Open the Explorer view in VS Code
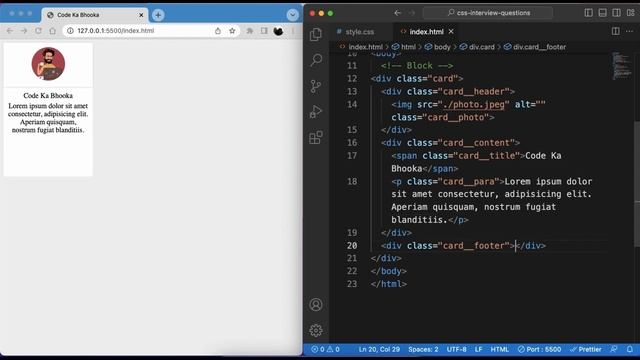 (x=316, y=34)
